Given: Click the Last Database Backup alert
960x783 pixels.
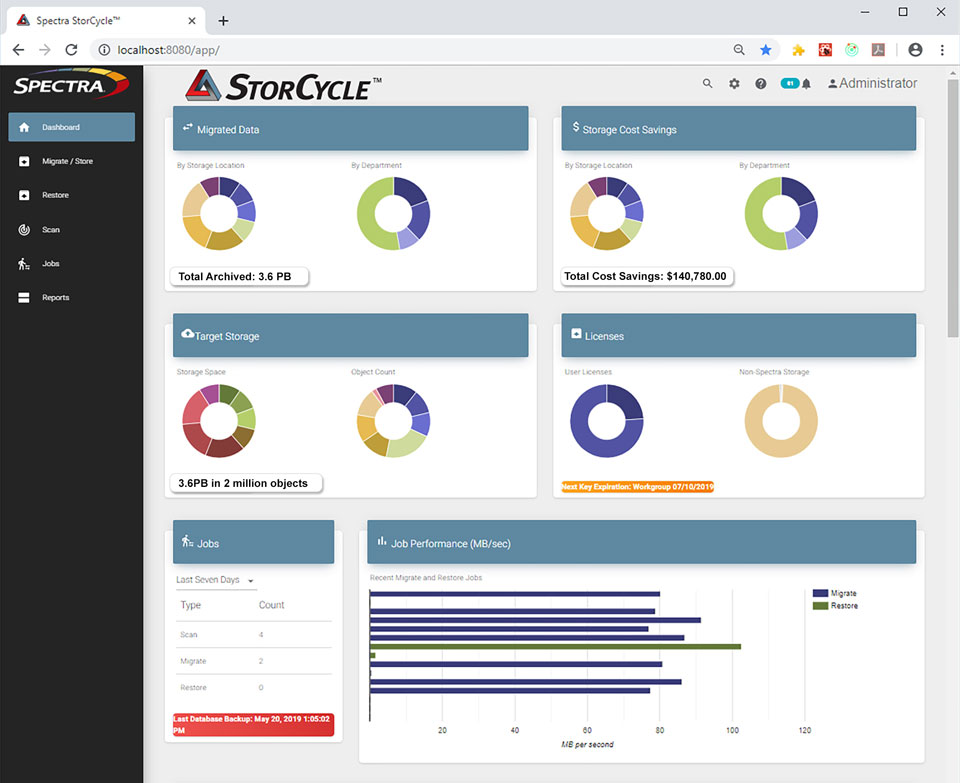Looking at the screenshot, I should coord(253,724).
